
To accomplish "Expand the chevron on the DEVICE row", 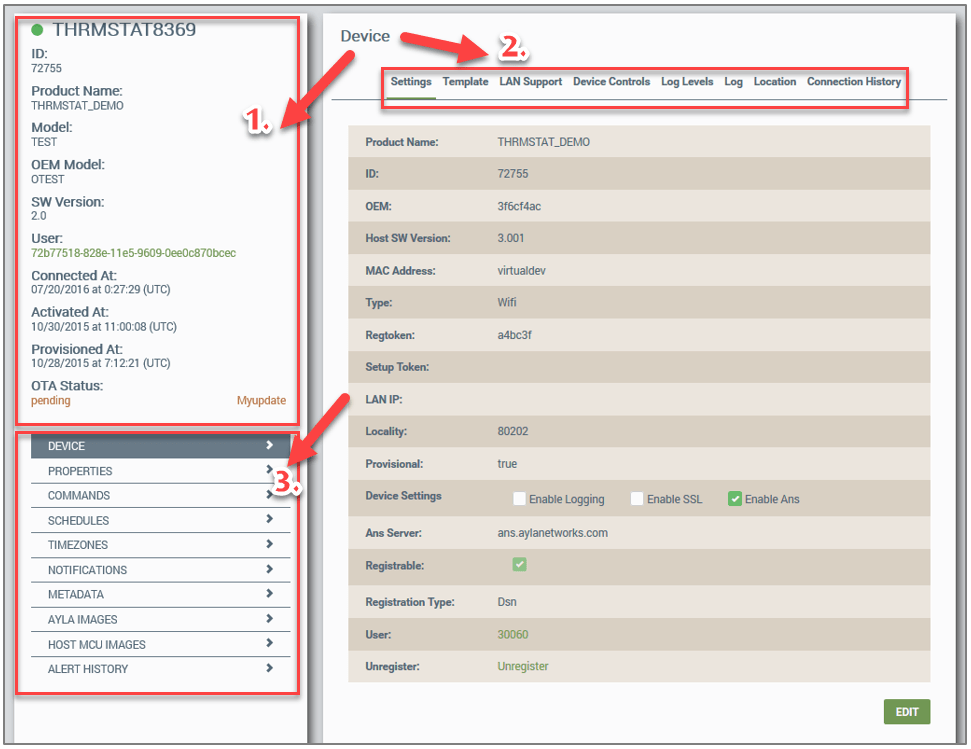I will click(x=269, y=445).
